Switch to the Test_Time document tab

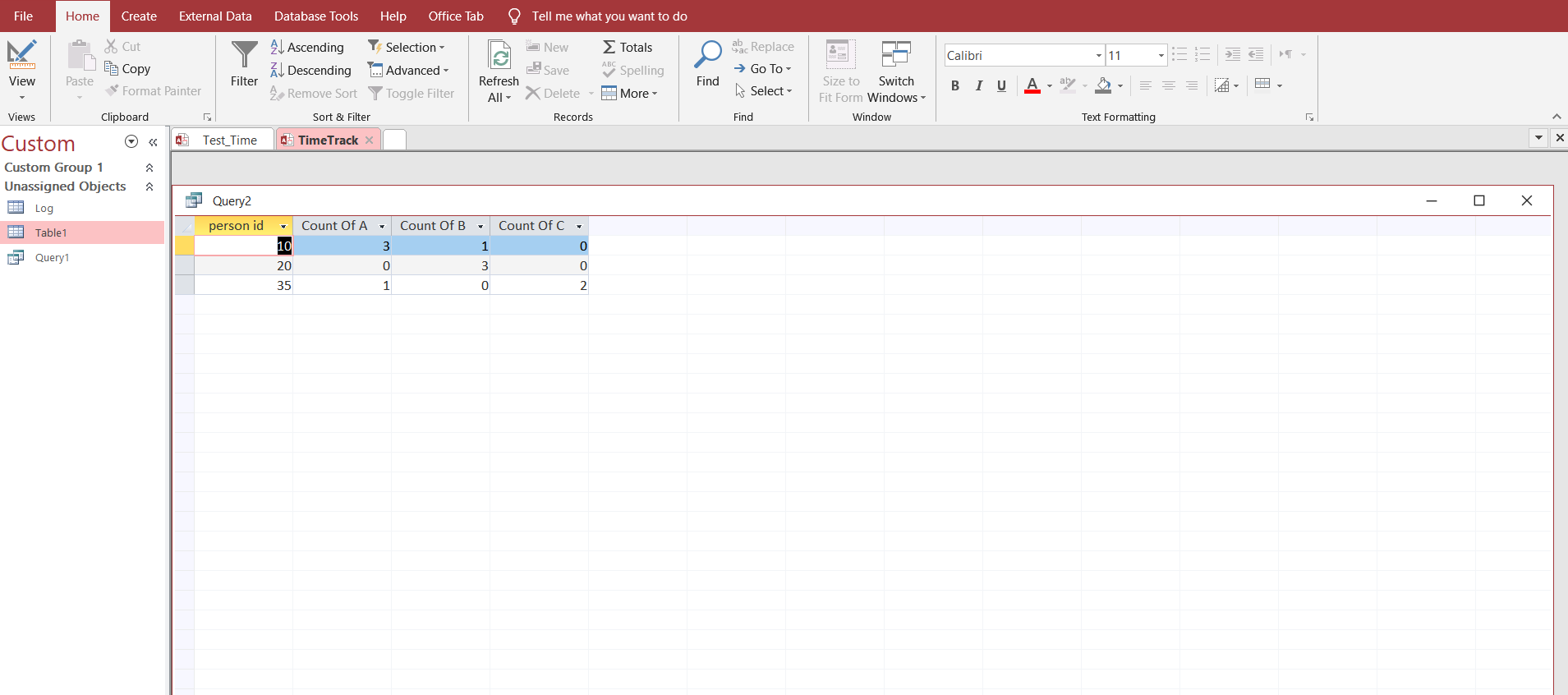point(229,140)
